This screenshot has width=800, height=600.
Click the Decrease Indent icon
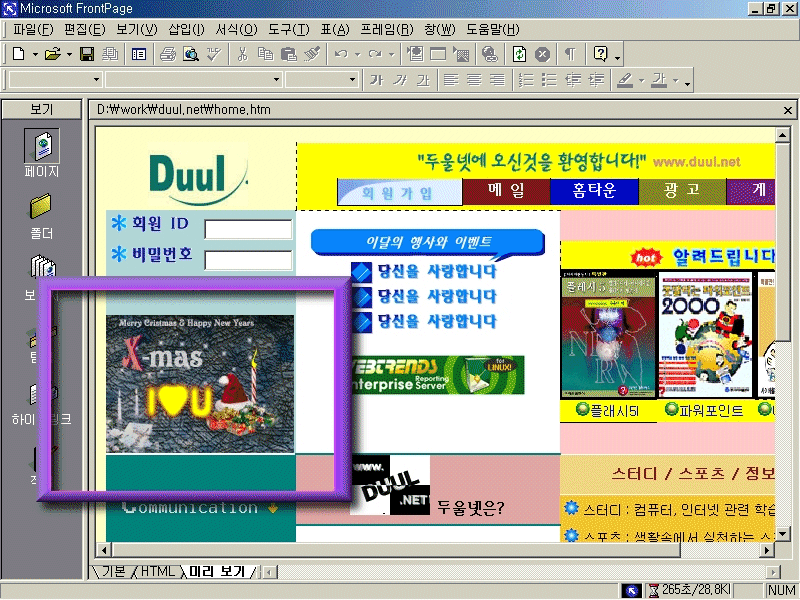click(x=573, y=80)
